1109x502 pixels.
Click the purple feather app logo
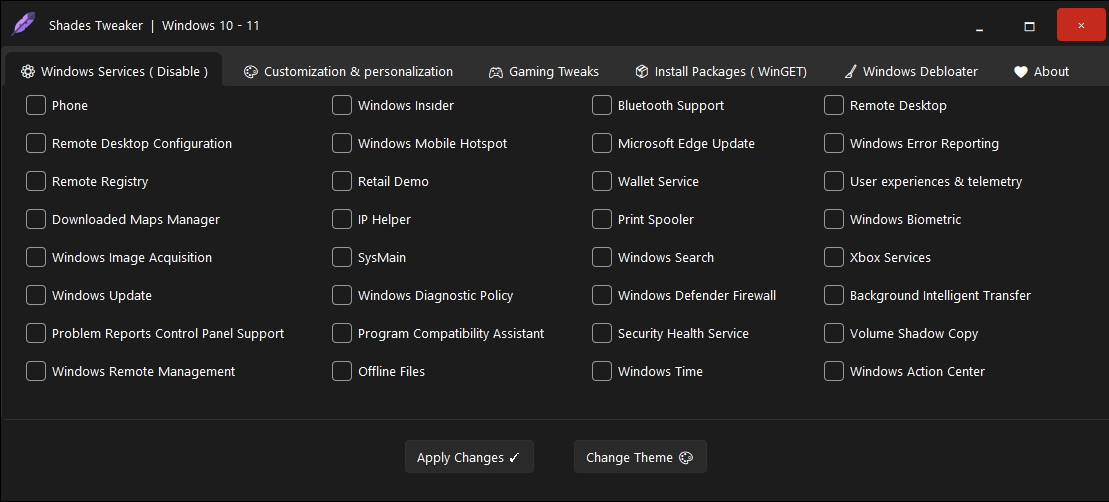[23, 25]
